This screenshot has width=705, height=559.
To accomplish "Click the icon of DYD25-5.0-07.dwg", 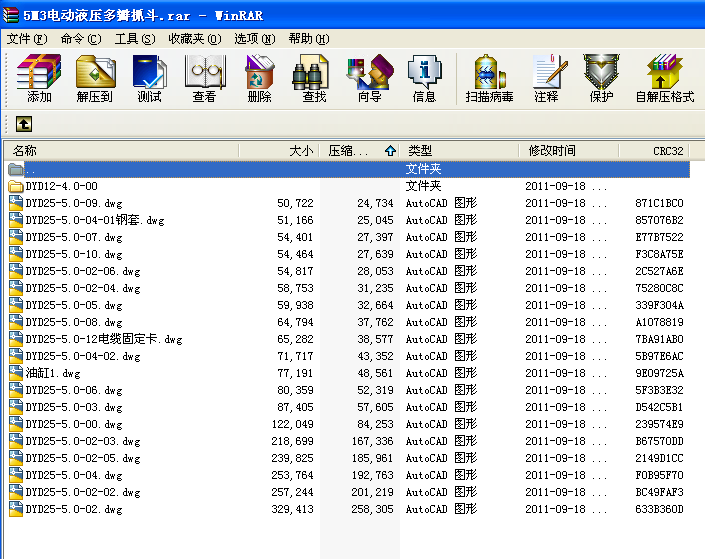I will point(16,237).
